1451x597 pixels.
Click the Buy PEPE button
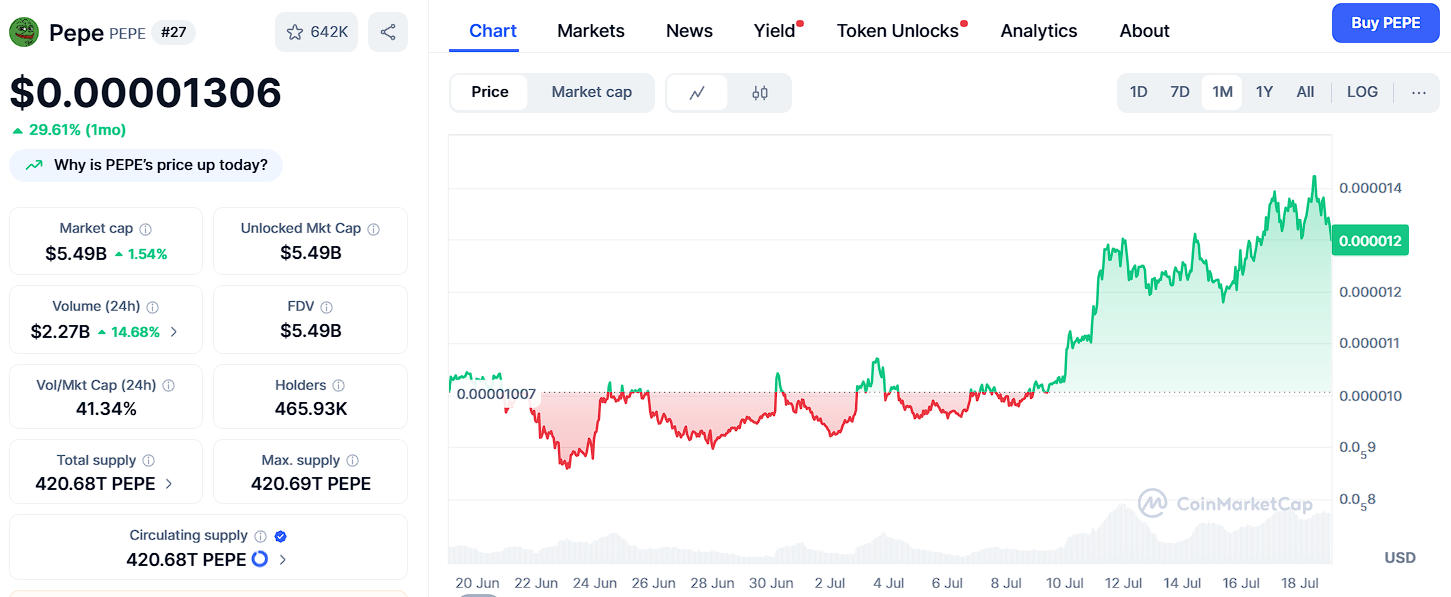[1385, 23]
